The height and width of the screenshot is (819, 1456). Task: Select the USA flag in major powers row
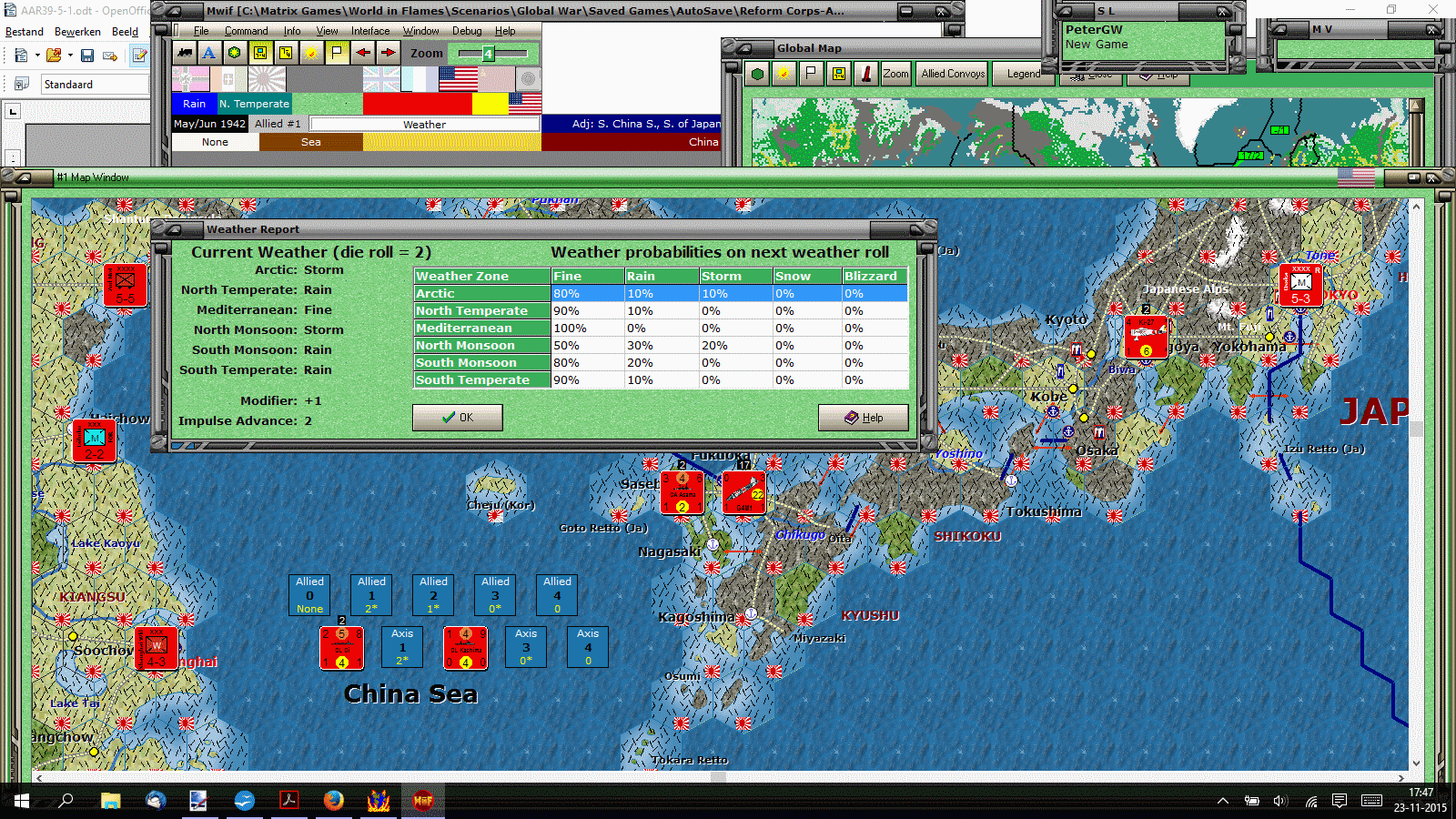pos(458,79)
